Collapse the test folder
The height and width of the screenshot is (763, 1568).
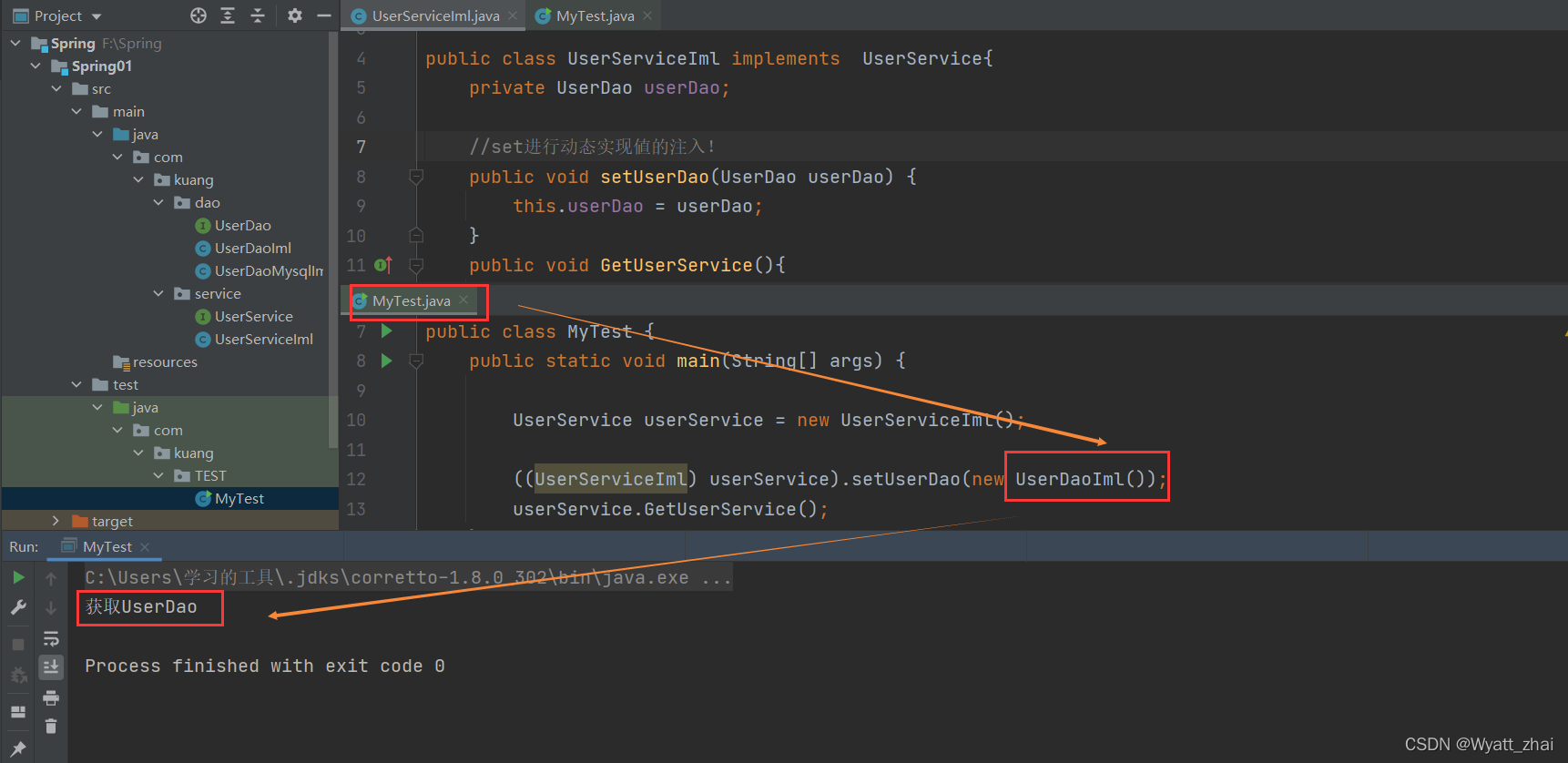click(x=76, y=384)
